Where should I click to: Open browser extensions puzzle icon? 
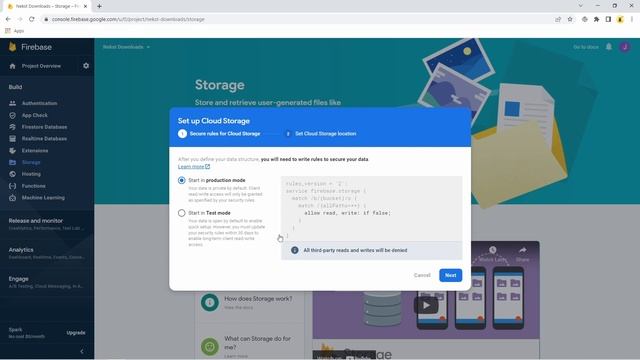click(596, 19)
